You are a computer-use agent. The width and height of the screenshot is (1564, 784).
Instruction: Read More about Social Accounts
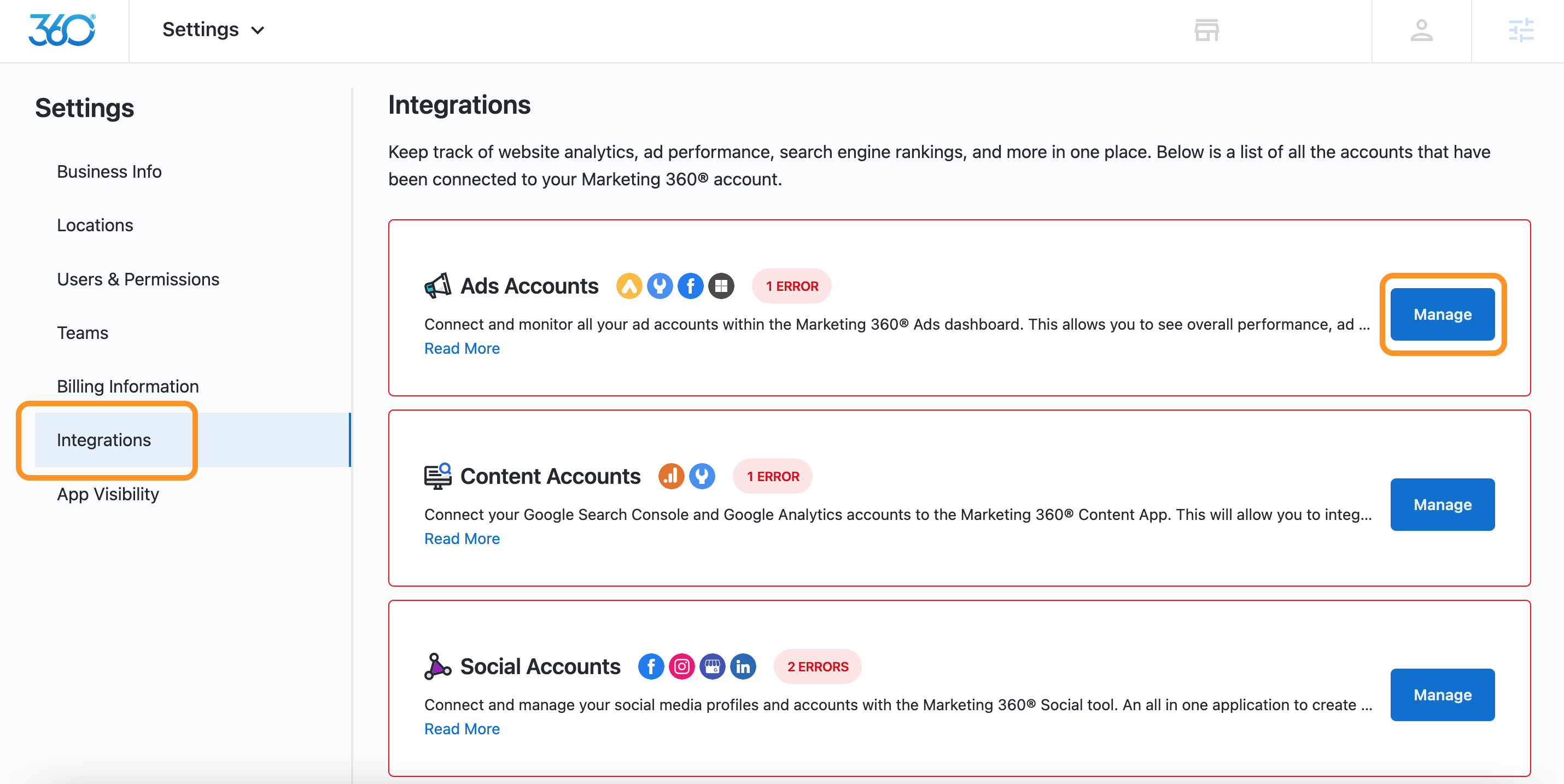click(462, 729)
